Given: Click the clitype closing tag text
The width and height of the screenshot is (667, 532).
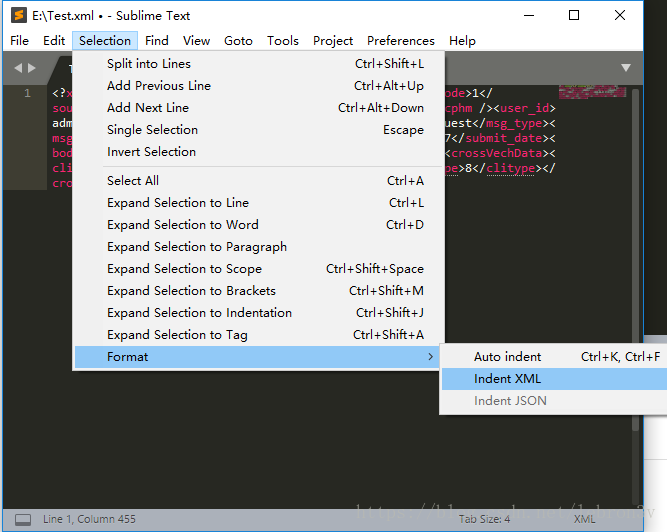Looking at the screenshot, I should coord(510,168).
